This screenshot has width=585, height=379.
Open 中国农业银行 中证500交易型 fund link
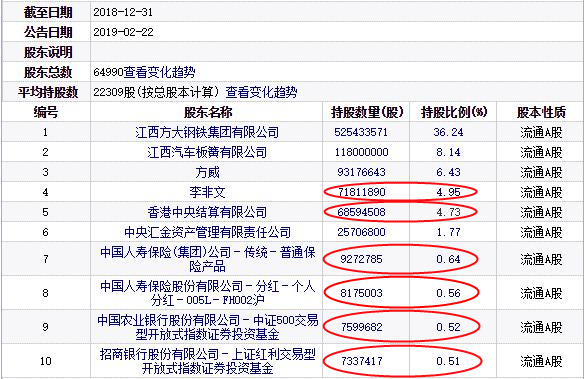pyautogui.click(x=207, y=327)
